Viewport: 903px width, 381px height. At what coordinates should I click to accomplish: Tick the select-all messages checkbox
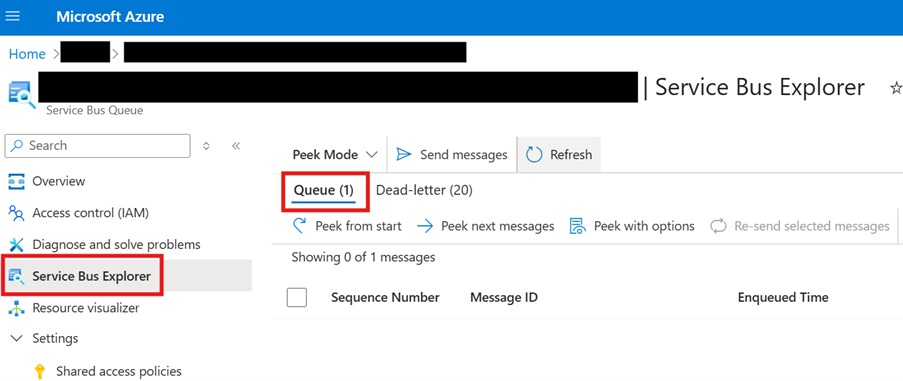pyautogui.click(x=297, y=298)
